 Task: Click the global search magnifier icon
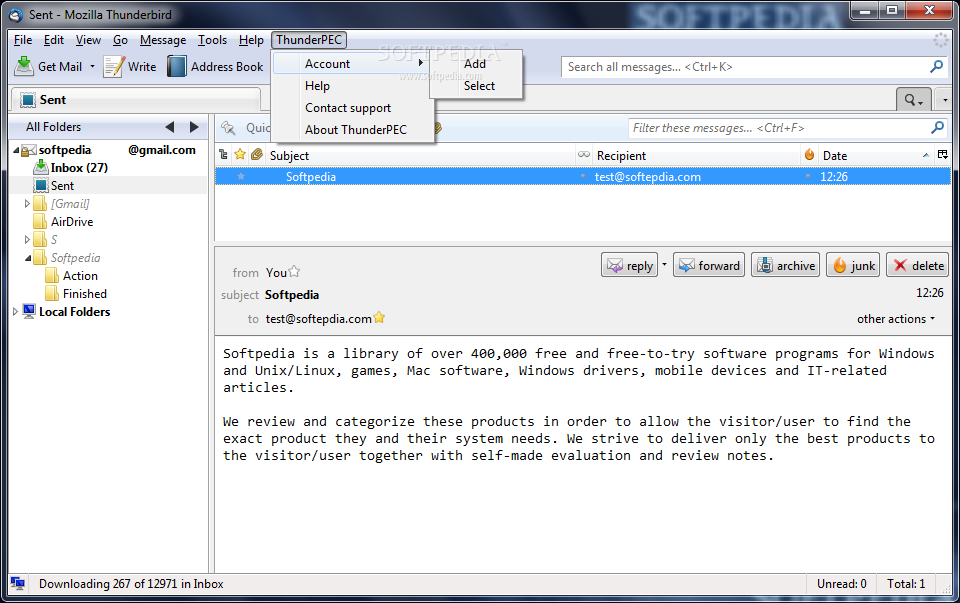pyautogui.click(x=936, y=66)
